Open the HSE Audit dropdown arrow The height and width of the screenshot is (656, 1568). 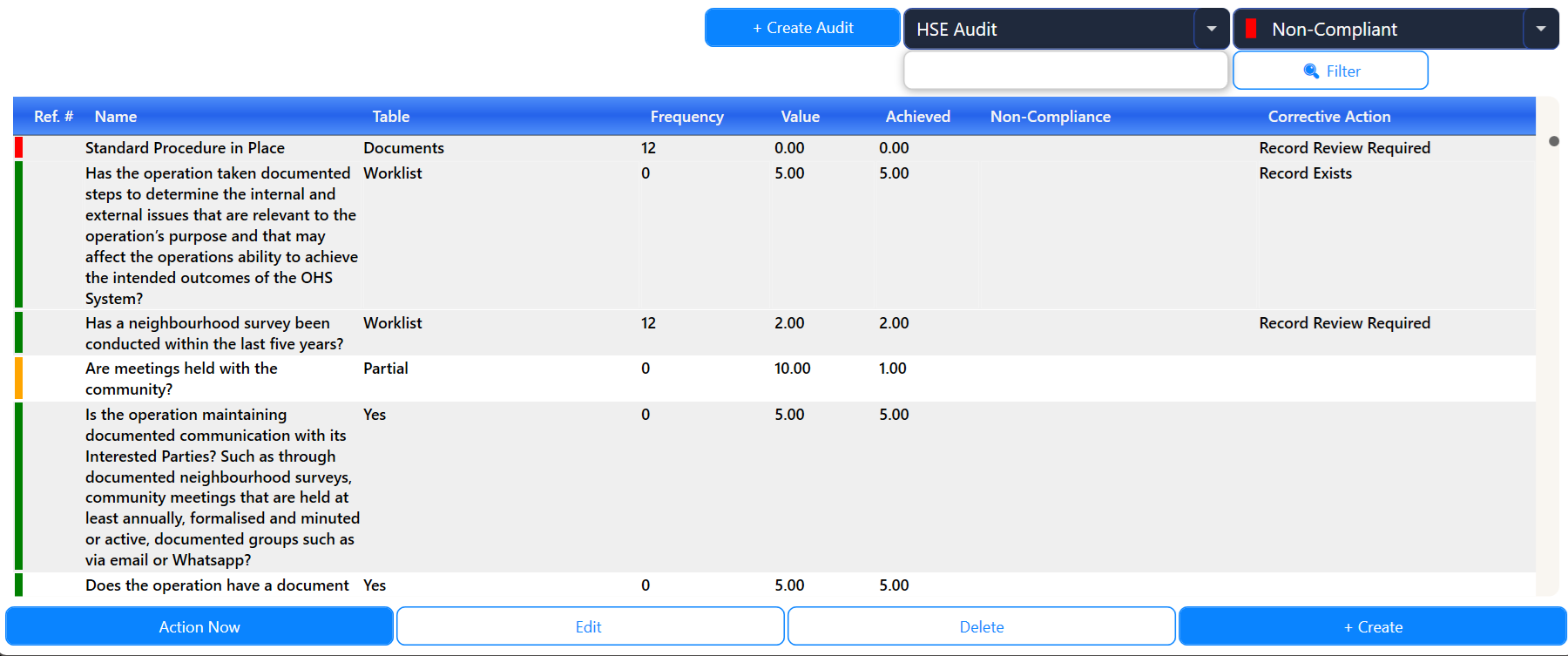[1212, 29]
